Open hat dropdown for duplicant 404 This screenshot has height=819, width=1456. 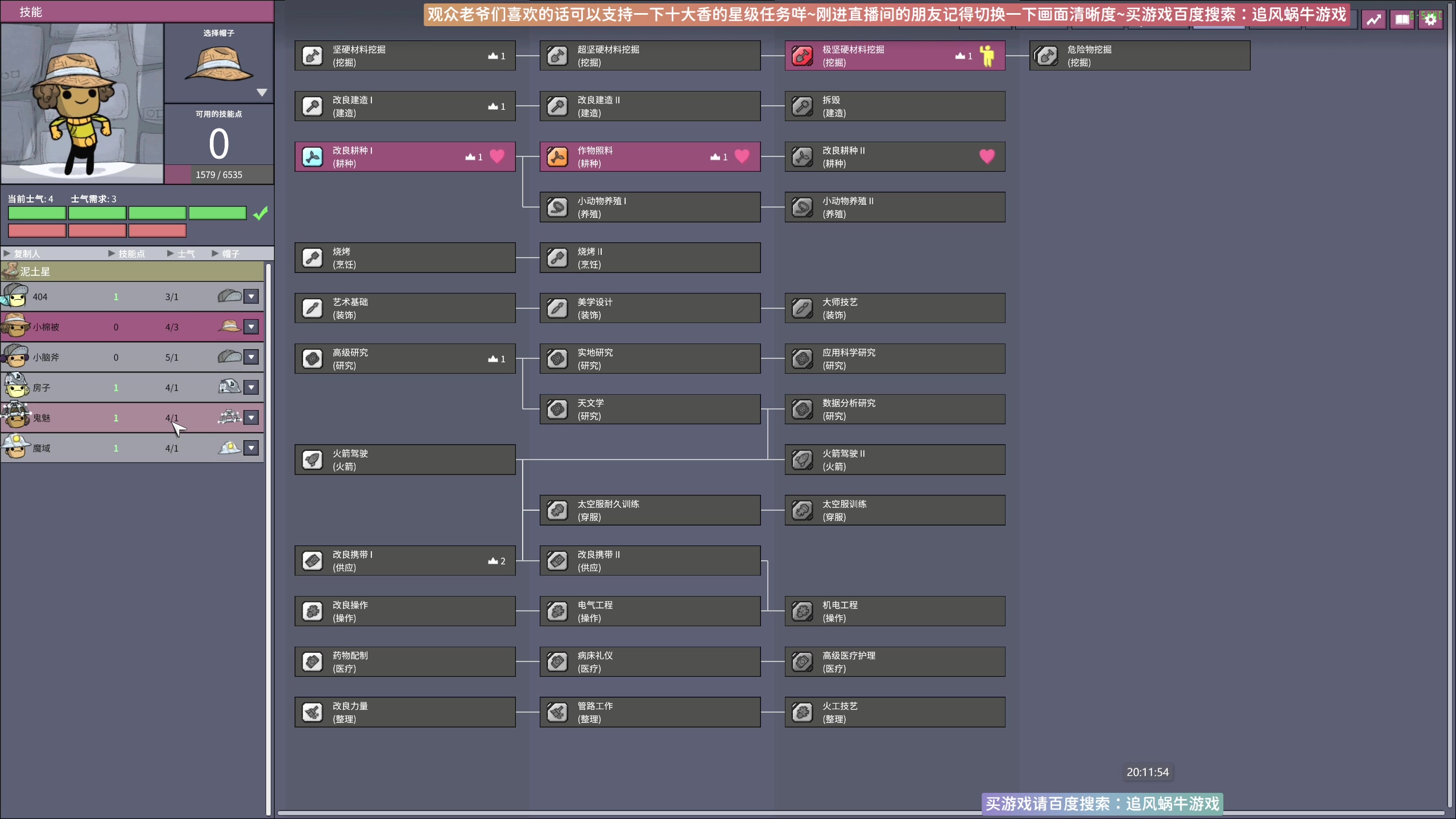click(x=251, y=296)
